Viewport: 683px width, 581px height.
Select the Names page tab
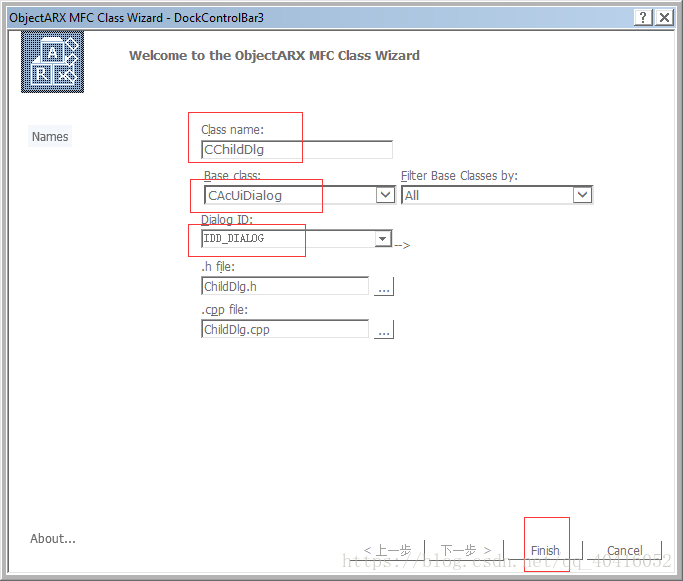[x=50, y=136]
